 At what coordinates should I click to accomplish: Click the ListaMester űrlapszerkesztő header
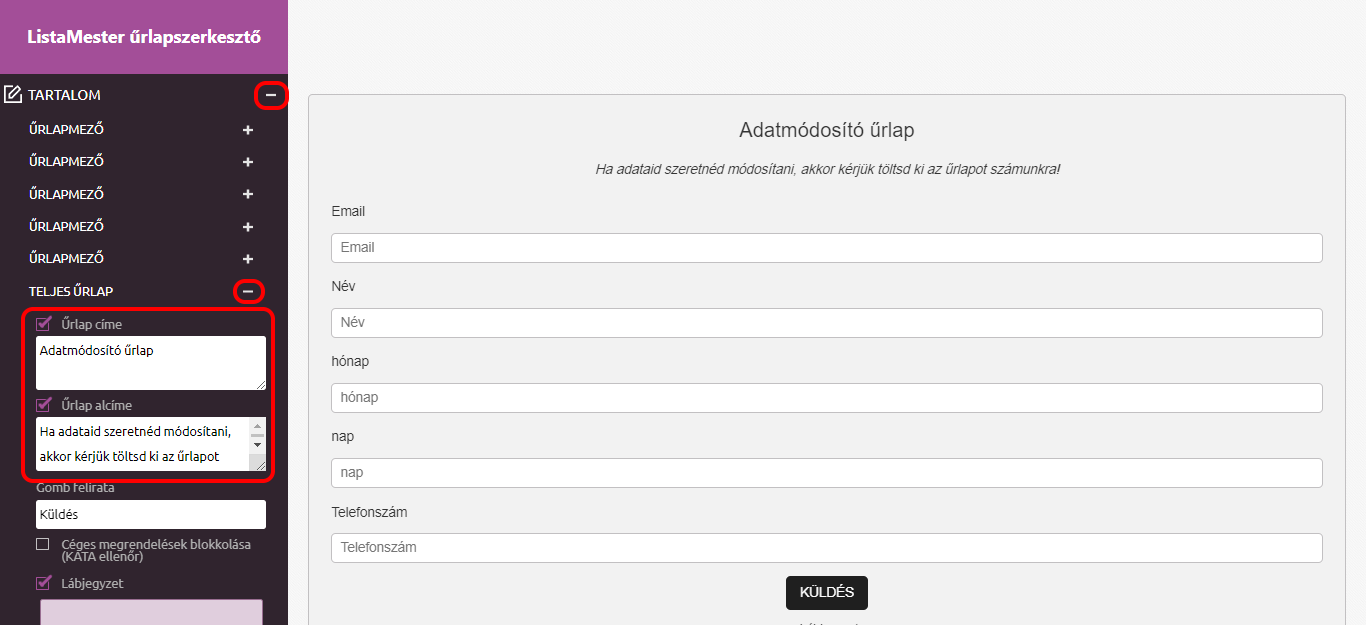tap(144, 37)
